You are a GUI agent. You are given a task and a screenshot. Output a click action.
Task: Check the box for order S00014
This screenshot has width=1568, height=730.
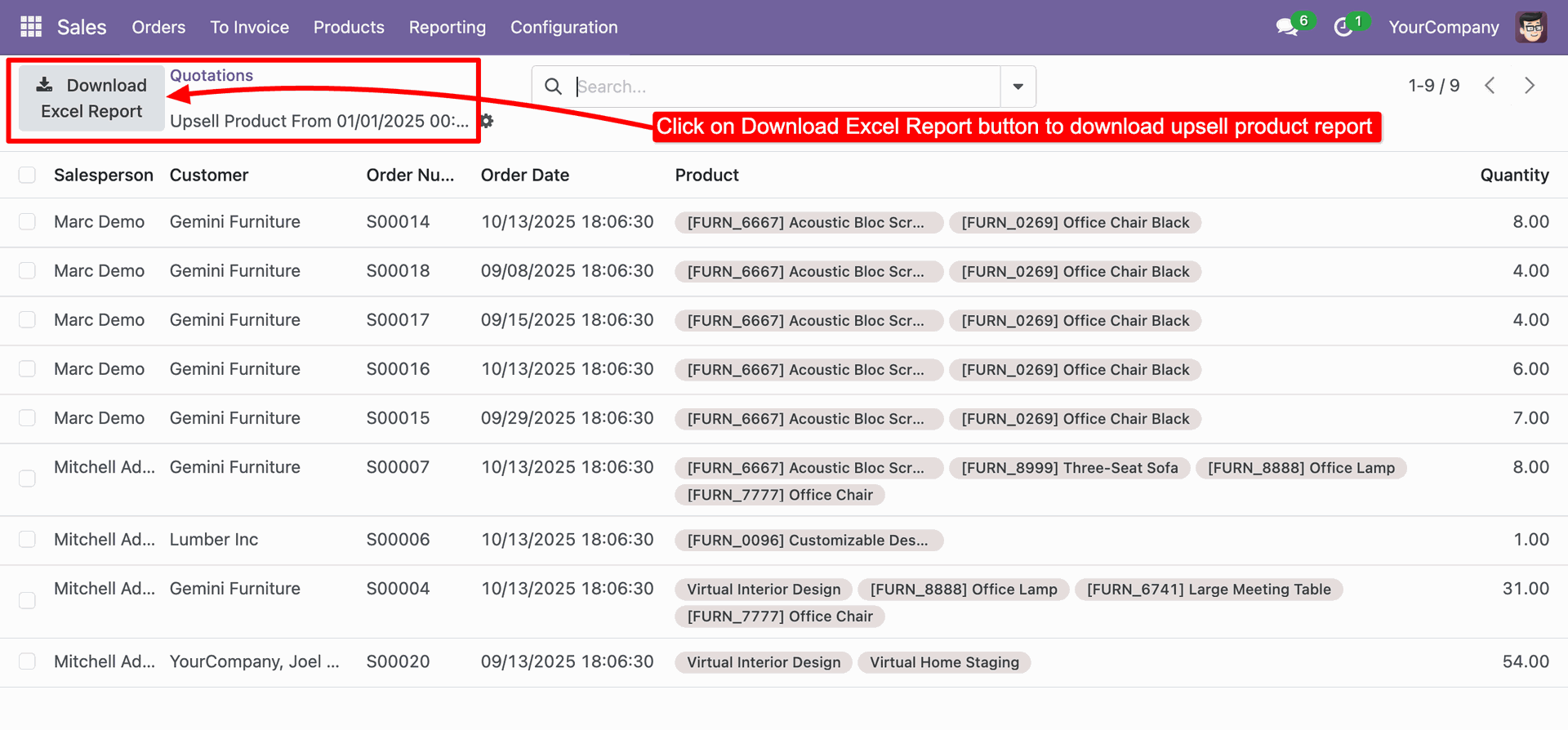tap(27, 222)
